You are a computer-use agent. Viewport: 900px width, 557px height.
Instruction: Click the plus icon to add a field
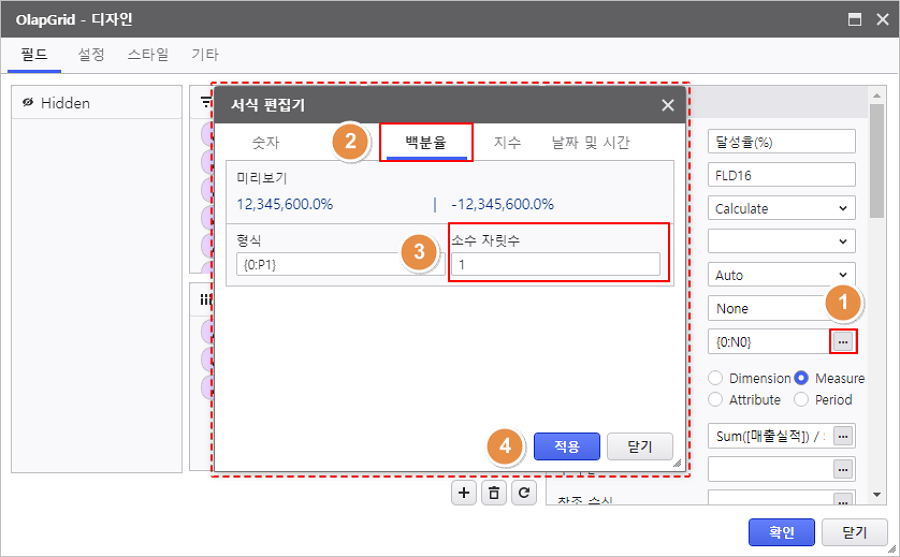(464, 493)
